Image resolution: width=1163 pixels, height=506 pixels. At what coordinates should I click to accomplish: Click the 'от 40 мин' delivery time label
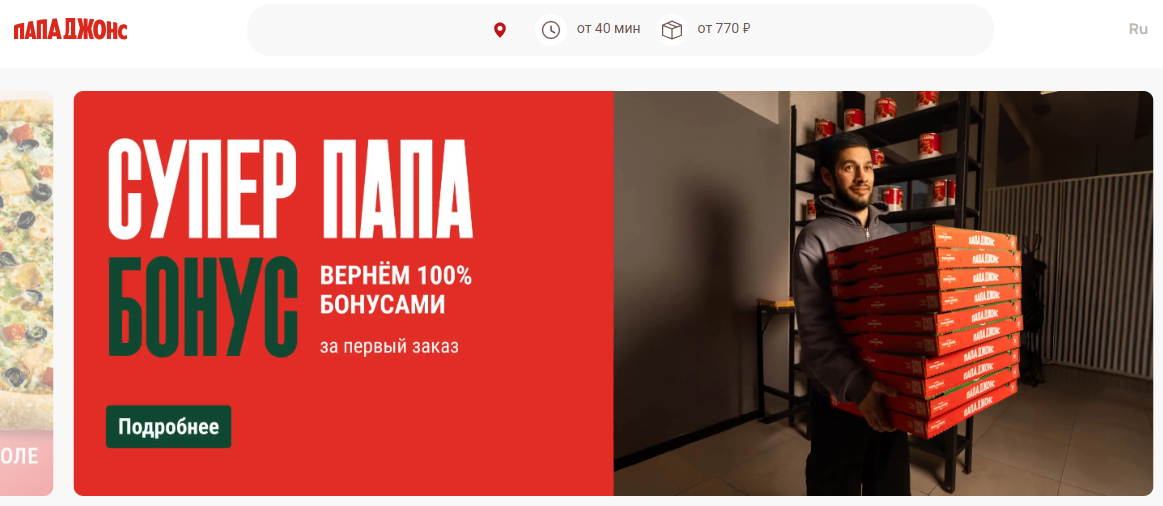coord(608,30)
